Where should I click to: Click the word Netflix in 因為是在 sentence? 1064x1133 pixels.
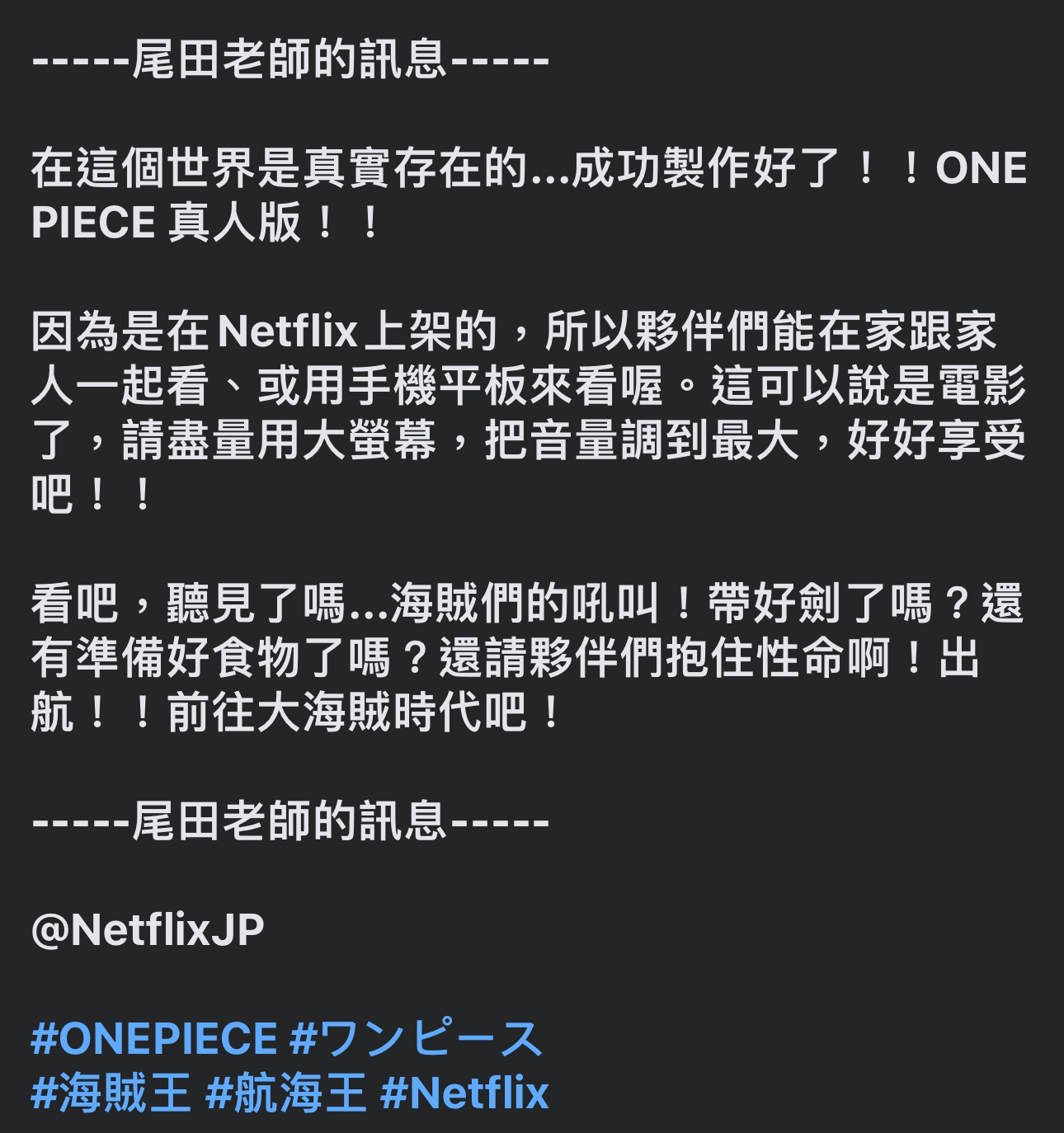289,331
